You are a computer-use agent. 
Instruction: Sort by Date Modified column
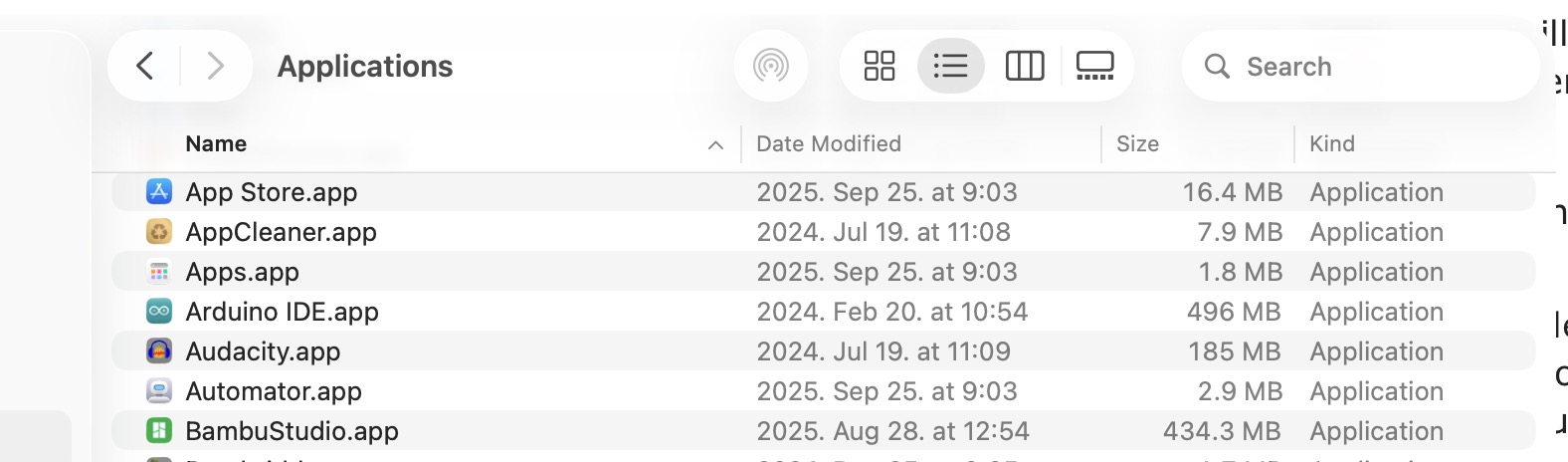pyautogui.click(x=829, y=144)
